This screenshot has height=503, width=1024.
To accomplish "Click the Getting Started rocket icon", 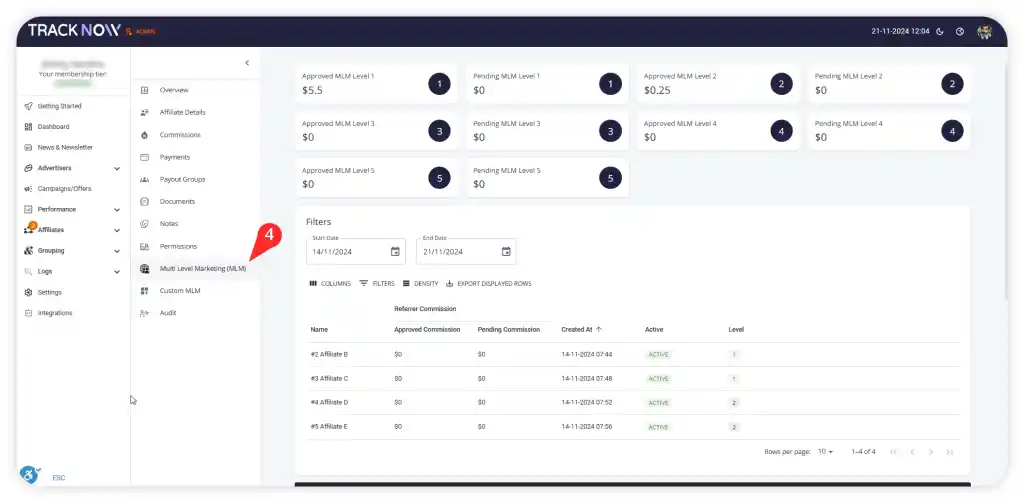I will 28,106.
